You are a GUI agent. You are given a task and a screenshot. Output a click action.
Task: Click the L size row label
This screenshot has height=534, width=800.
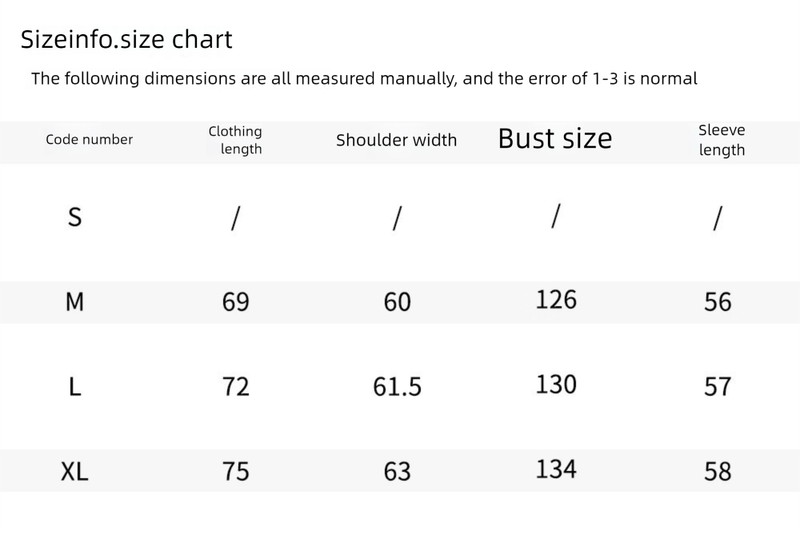coord(74,387)
